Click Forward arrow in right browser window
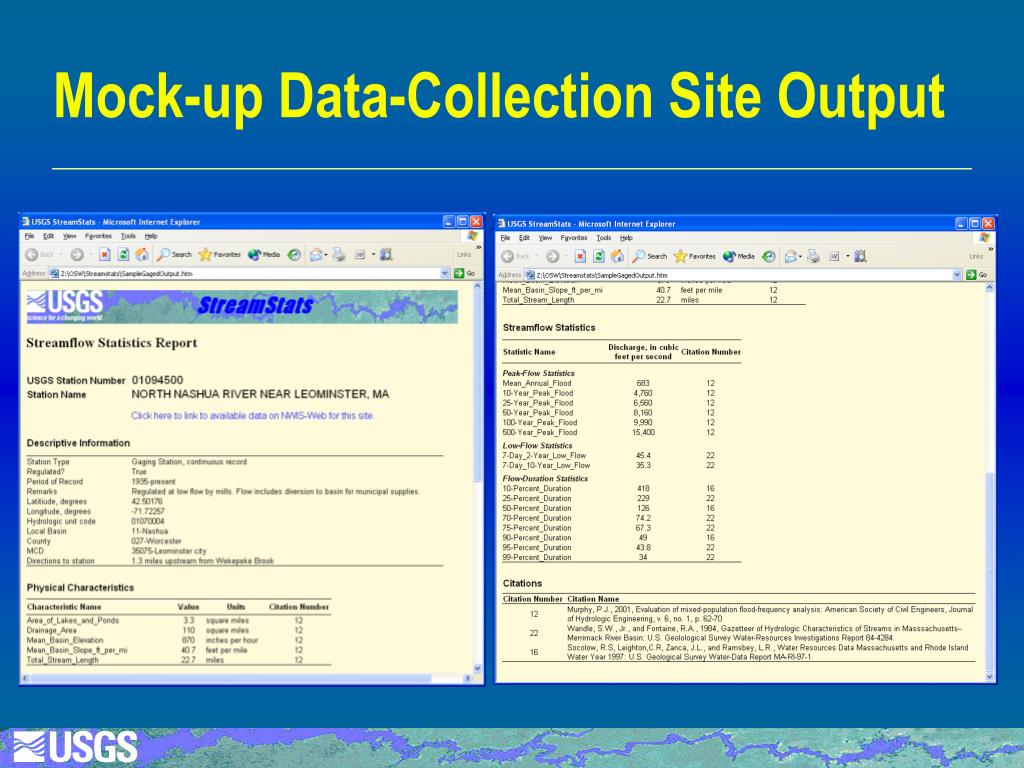Image resolution: width=1024 pixels, height=768 pixels. 552,257
